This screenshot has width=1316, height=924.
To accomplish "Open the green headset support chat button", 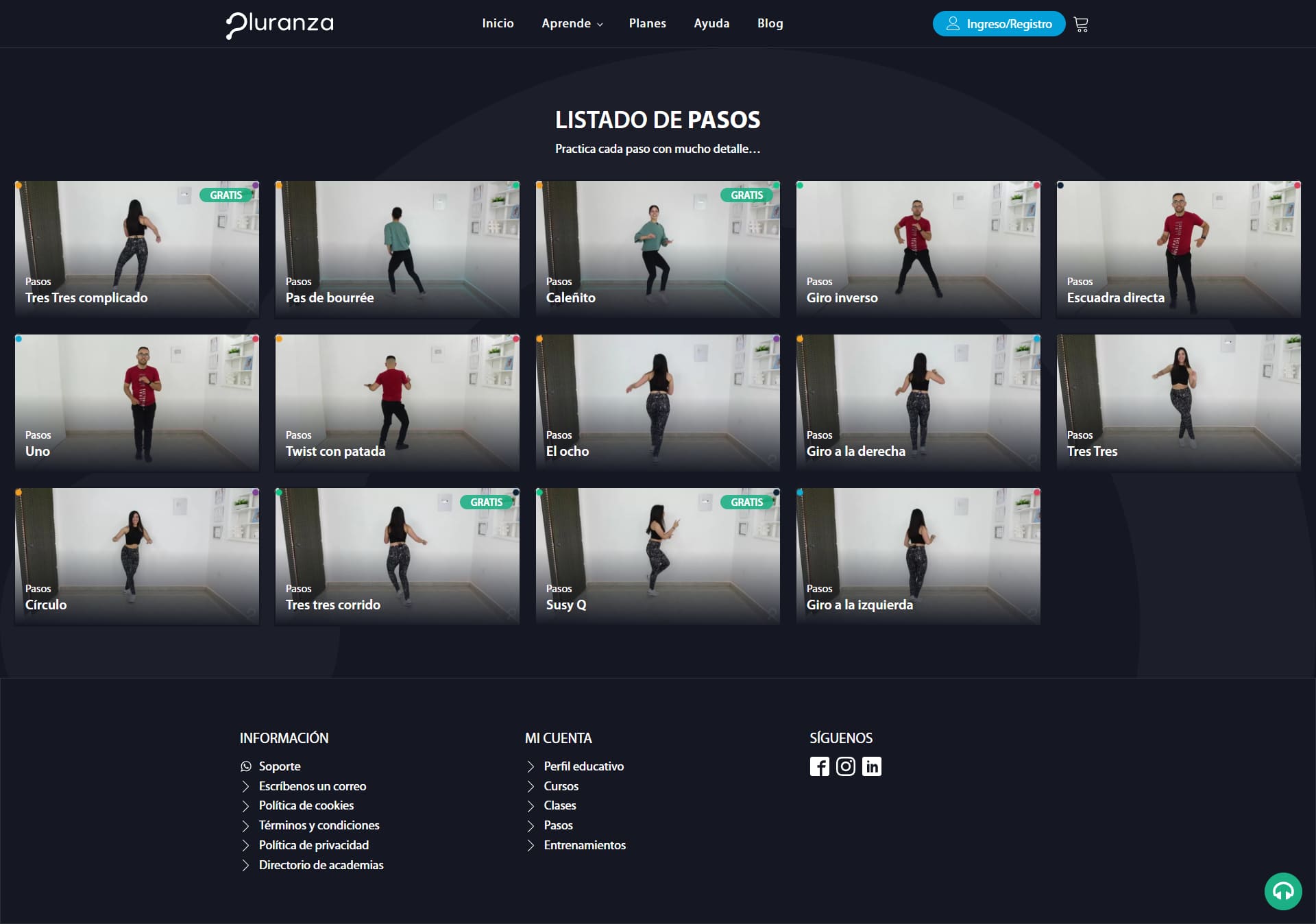I will 1283,891.
